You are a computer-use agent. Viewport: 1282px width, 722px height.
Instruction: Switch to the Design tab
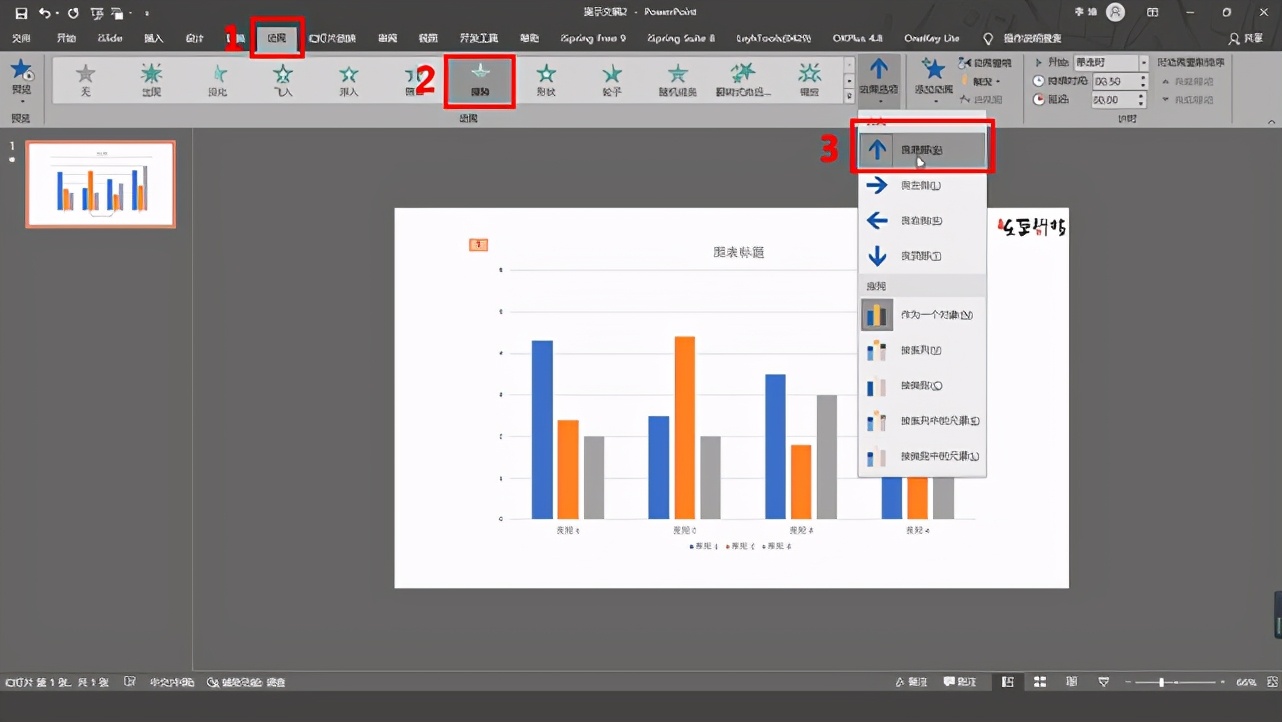point(195,39)
